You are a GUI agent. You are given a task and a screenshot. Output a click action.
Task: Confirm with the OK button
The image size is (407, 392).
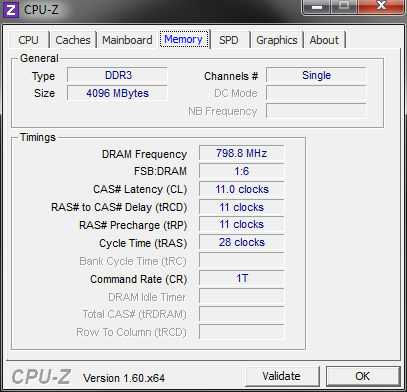pos(363,376)
